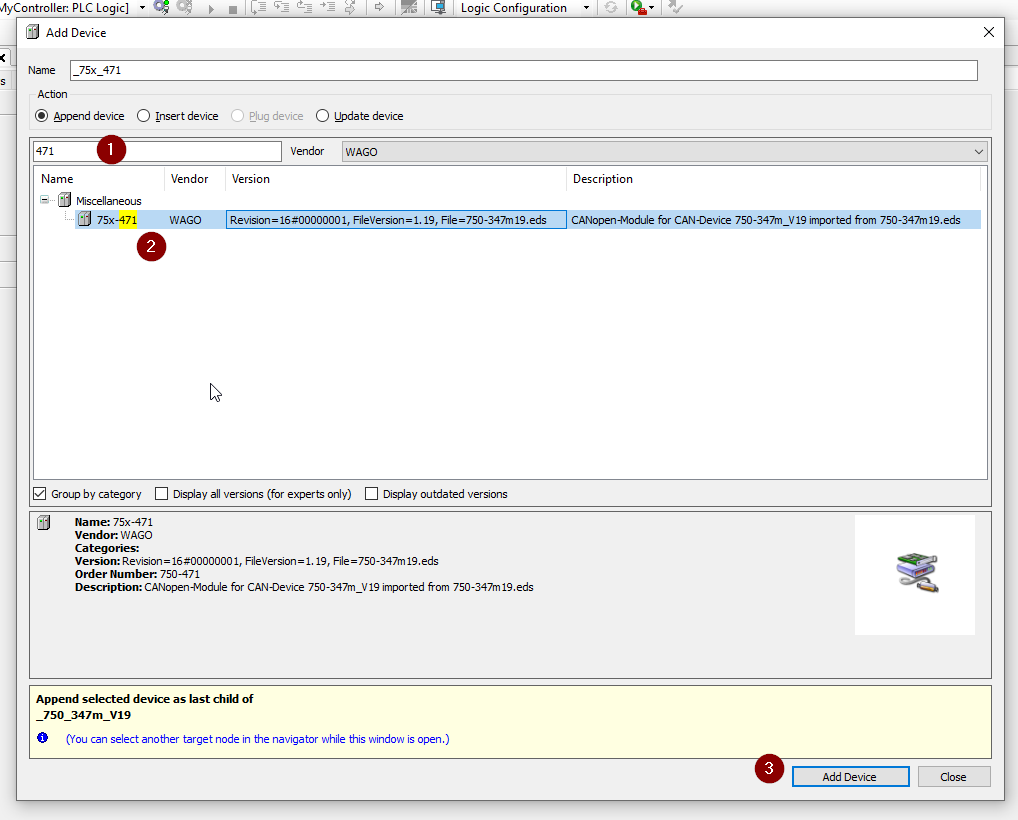
Task: Click the Name input field _75x_471
Action: 523,70
